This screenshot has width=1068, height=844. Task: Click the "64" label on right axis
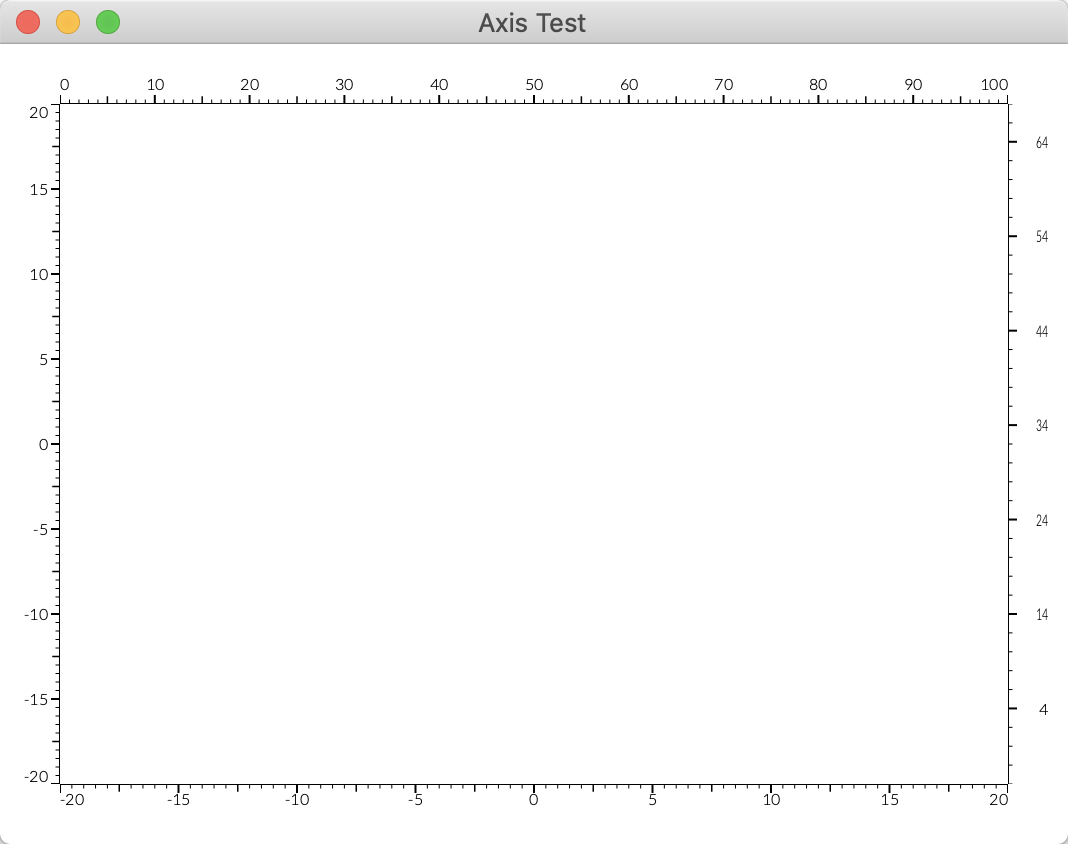(x=1041, y=142)
